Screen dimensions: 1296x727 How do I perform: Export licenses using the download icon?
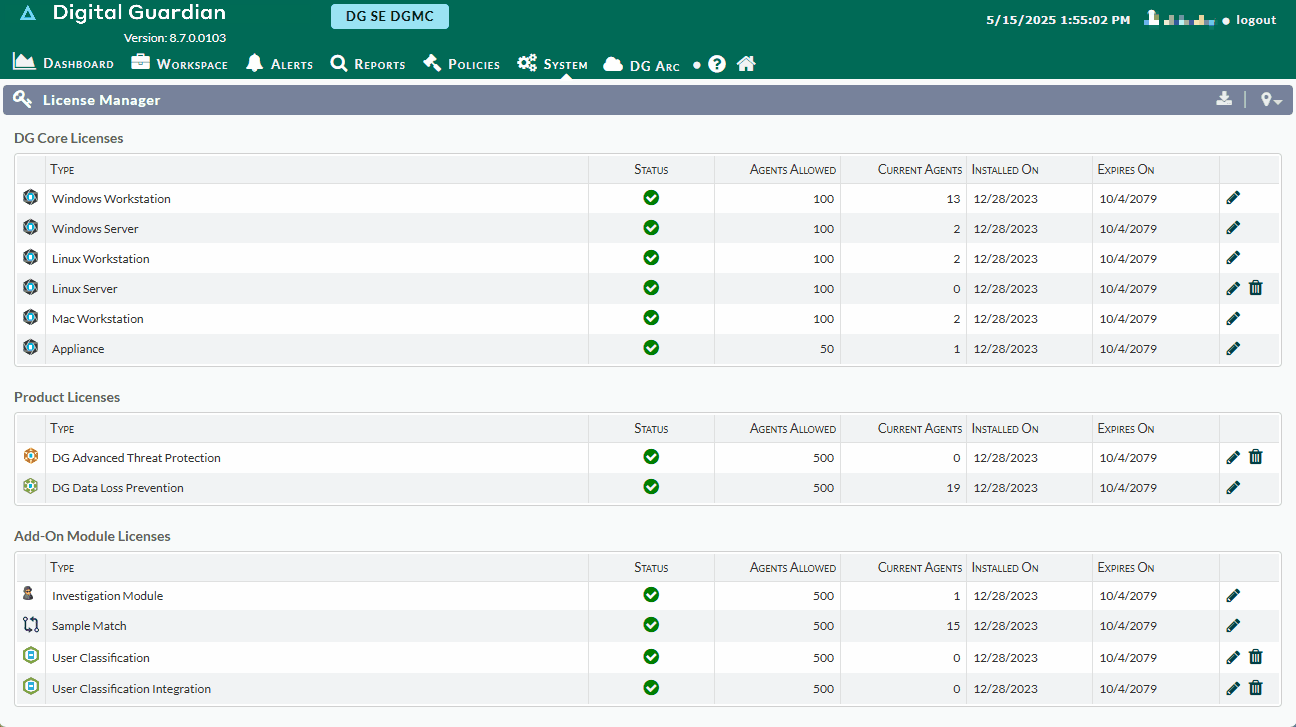click(x=1224, y=99)
